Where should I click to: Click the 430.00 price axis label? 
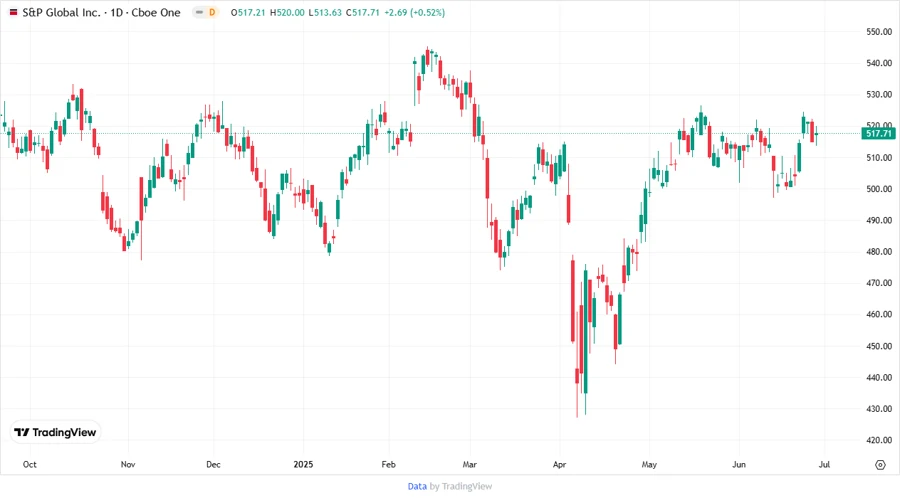[x=878, y=409]
